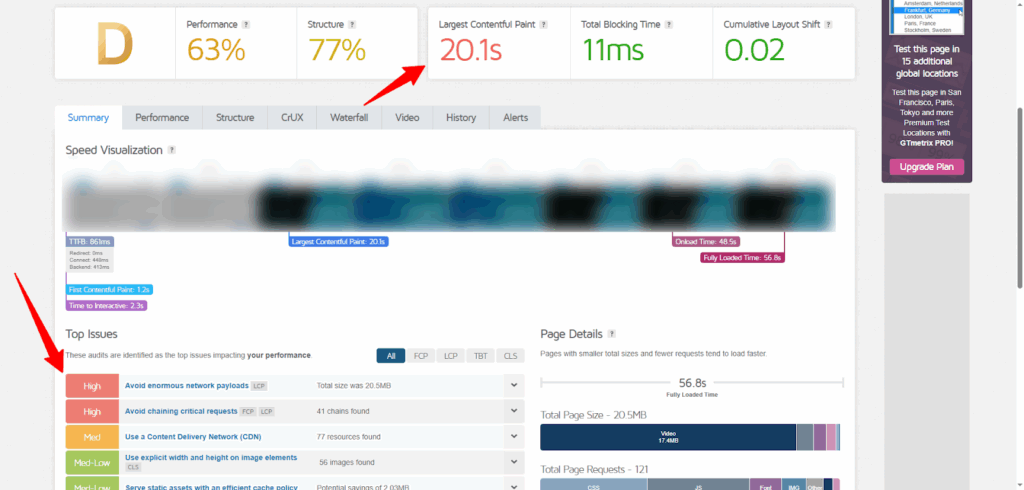
Task: Click the TTFB 861ms timeline marker
Action: coord(90,241)
